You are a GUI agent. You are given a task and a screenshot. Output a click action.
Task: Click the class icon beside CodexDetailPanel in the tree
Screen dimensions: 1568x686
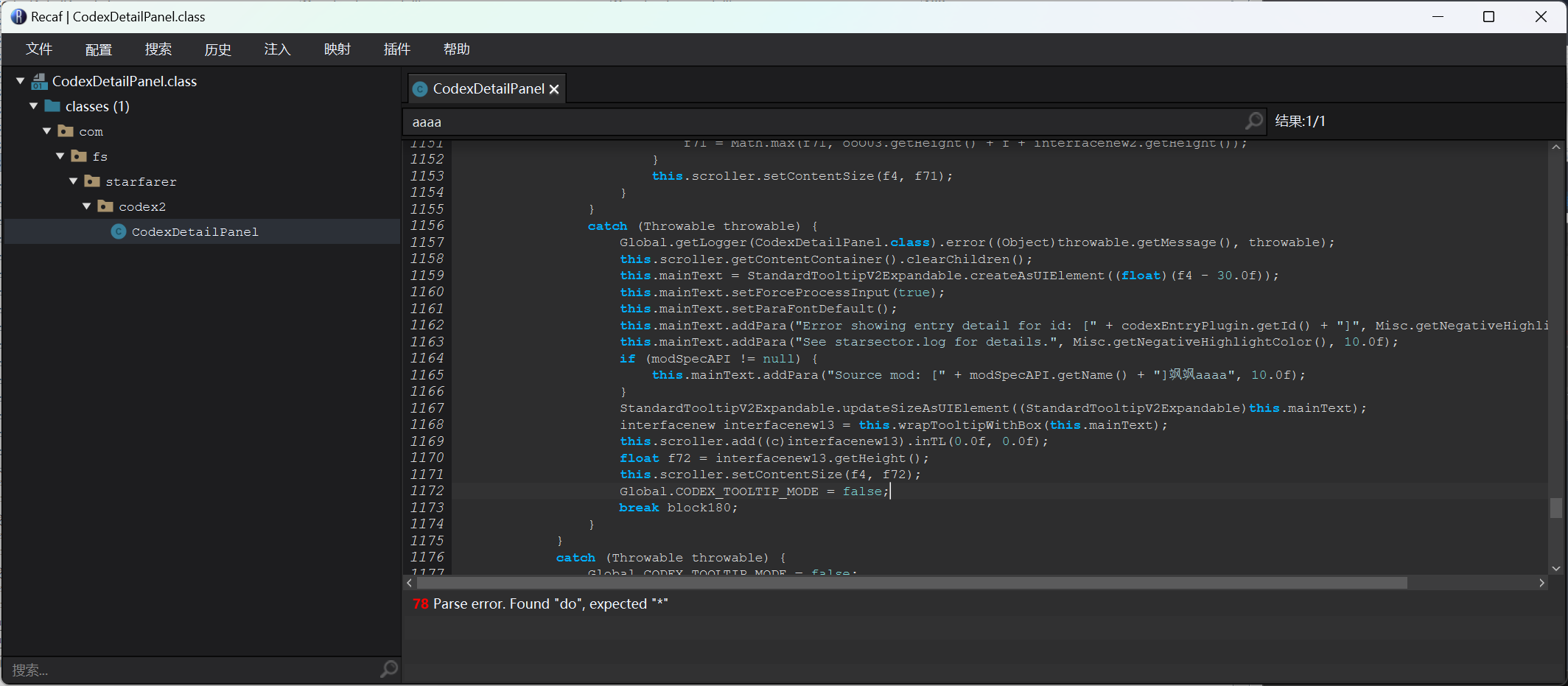[x=118, y=231]
